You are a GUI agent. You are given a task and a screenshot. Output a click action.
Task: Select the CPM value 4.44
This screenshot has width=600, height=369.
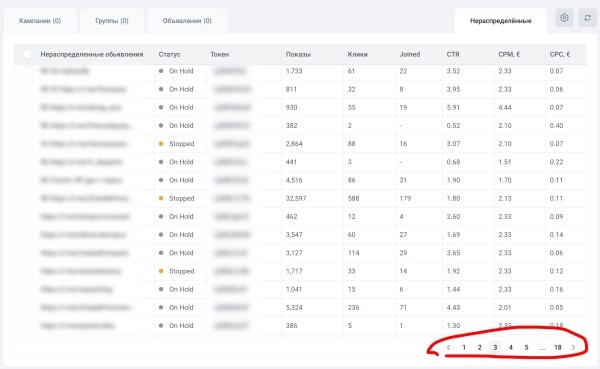click(x=505, y=108)
